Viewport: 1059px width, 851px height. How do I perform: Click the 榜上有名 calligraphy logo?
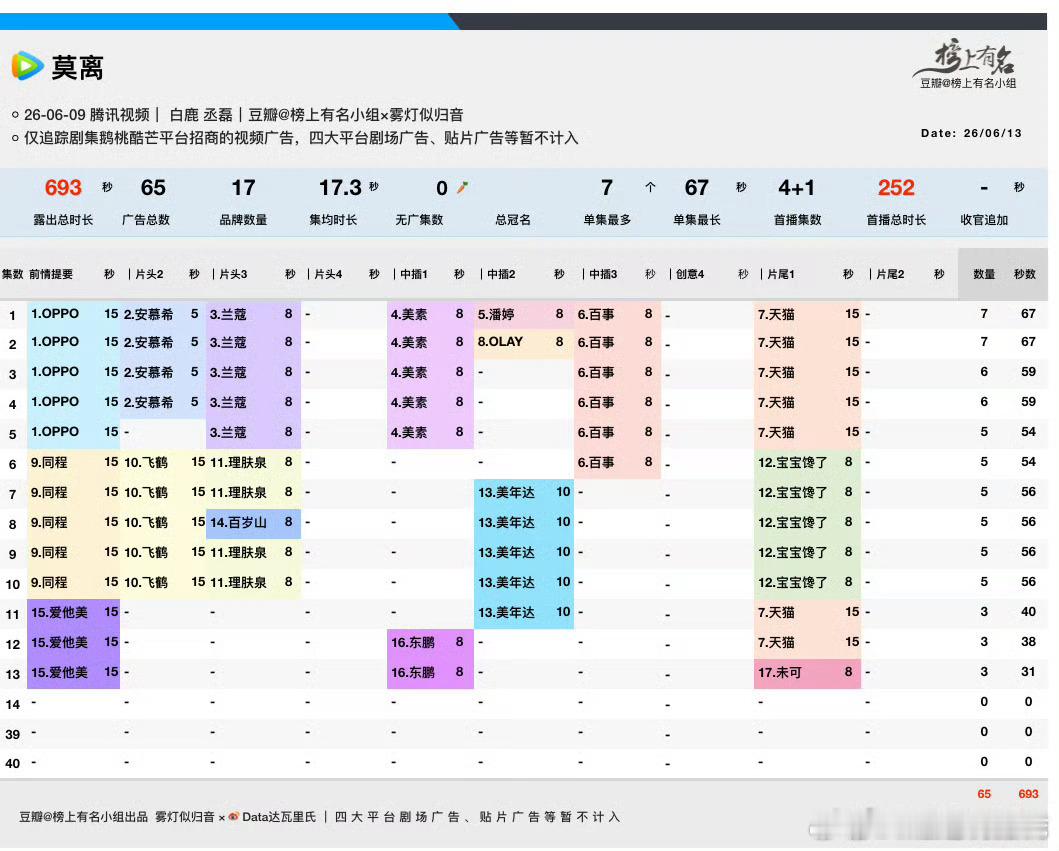(x=966, y=57)
